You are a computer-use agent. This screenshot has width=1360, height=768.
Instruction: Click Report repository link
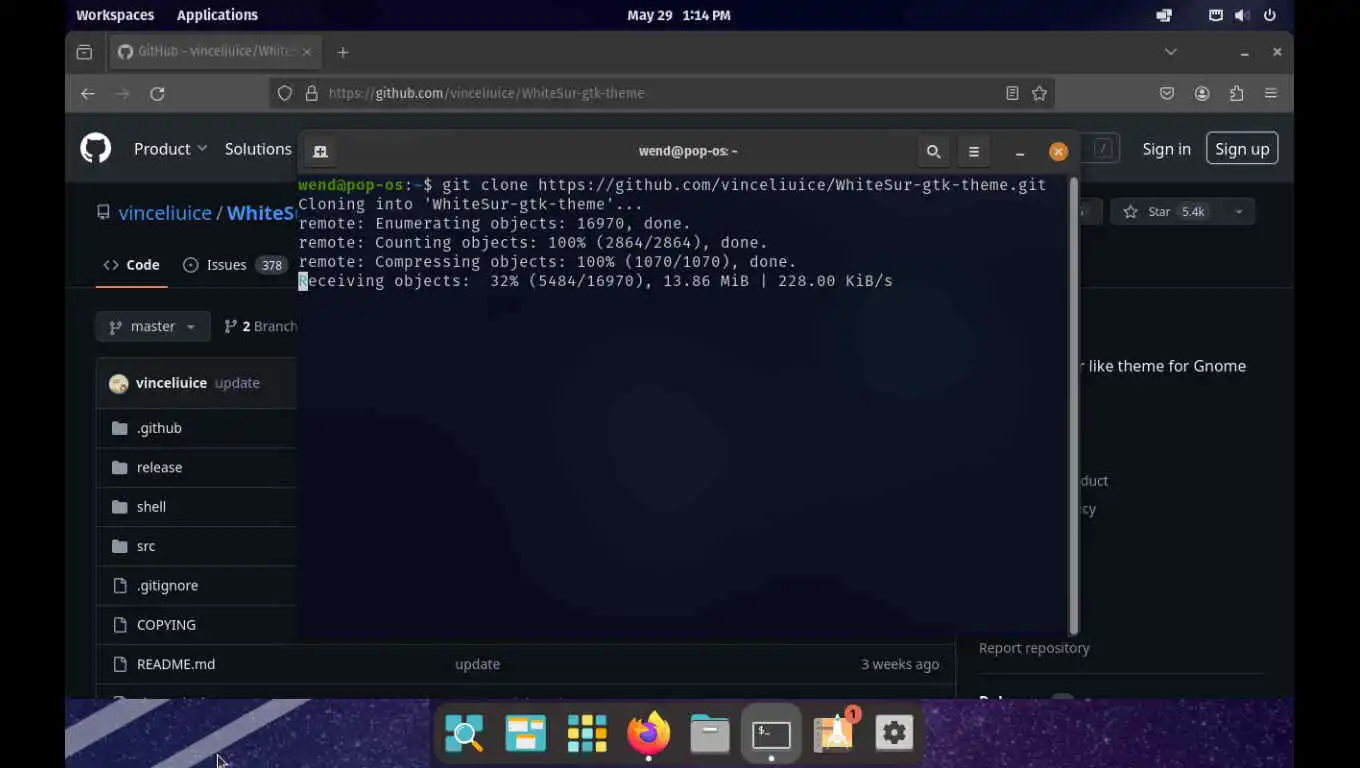(1034, 648)
